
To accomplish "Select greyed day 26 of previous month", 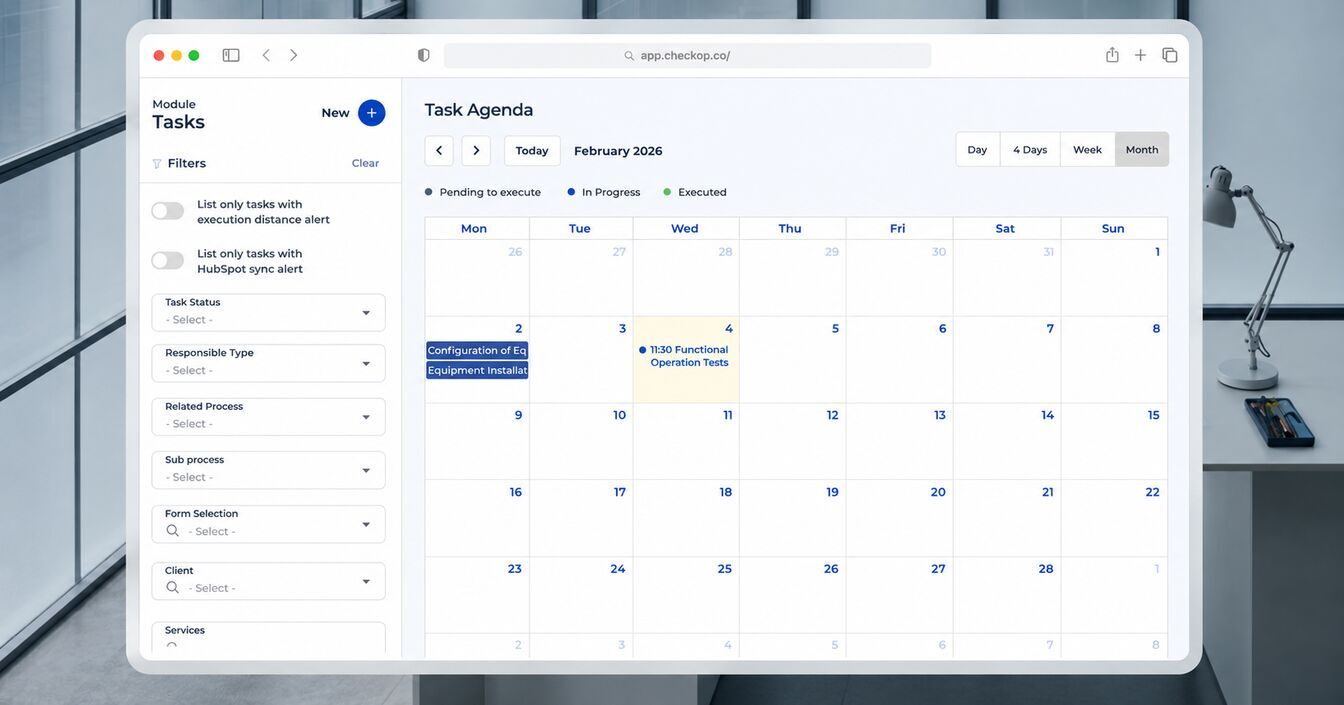I will [515, 252].
